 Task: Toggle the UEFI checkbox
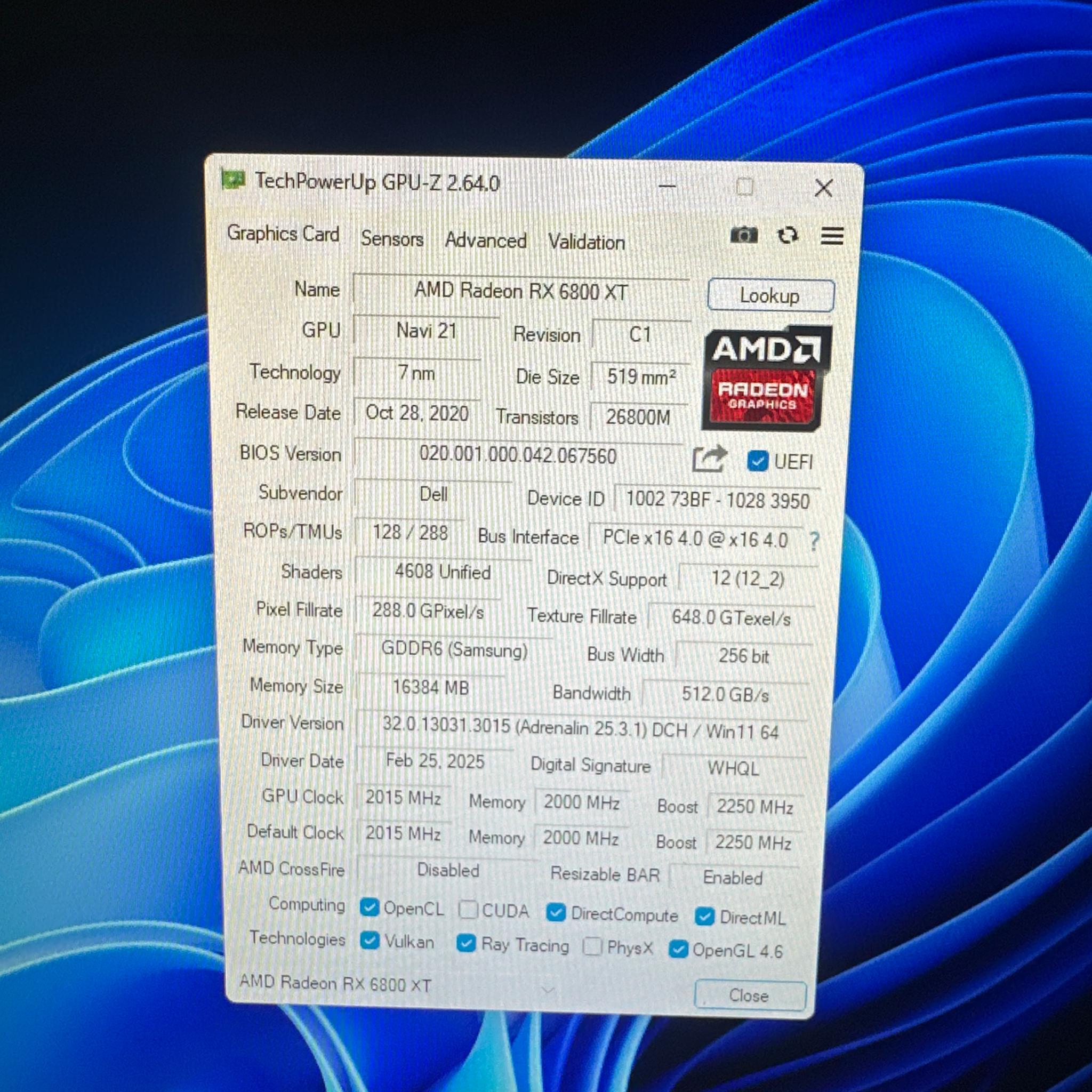(x=757, y=461)
